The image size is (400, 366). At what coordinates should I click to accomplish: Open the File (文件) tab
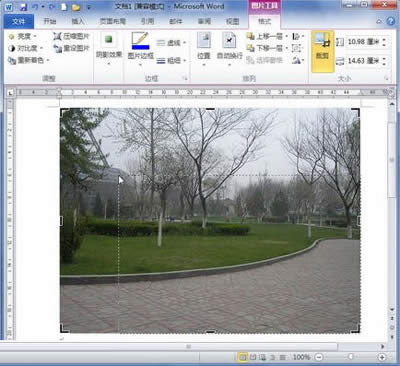click(19, 21)
